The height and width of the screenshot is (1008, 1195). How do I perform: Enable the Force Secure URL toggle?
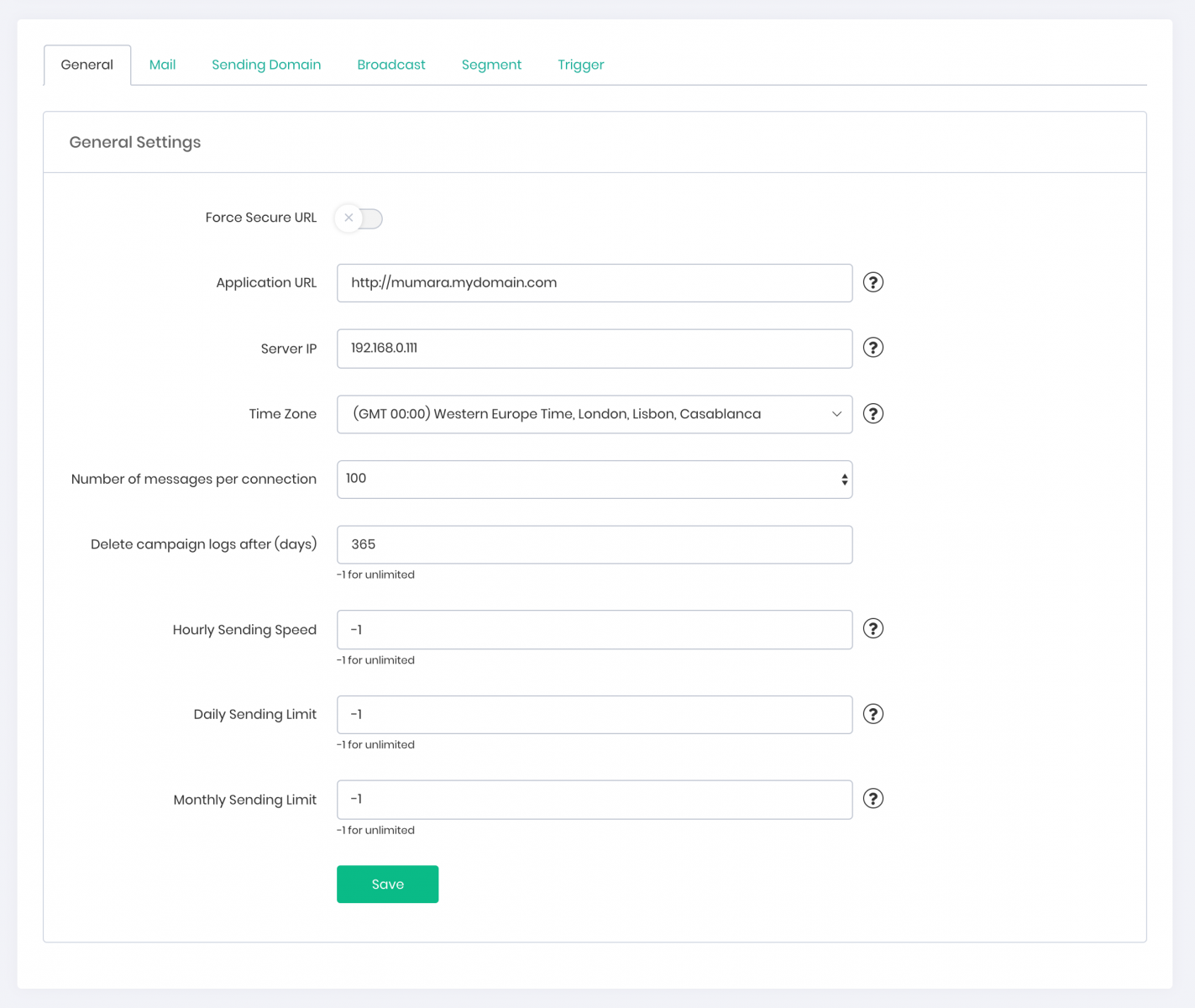359,218
